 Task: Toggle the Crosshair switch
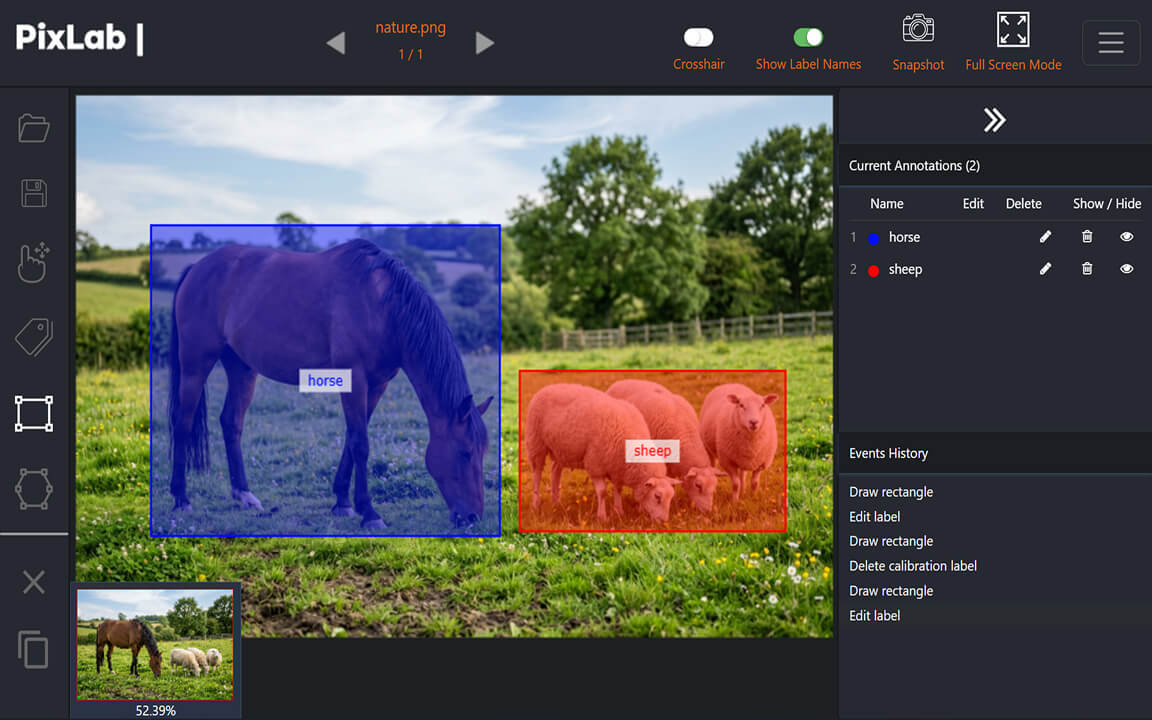[698, 37]
